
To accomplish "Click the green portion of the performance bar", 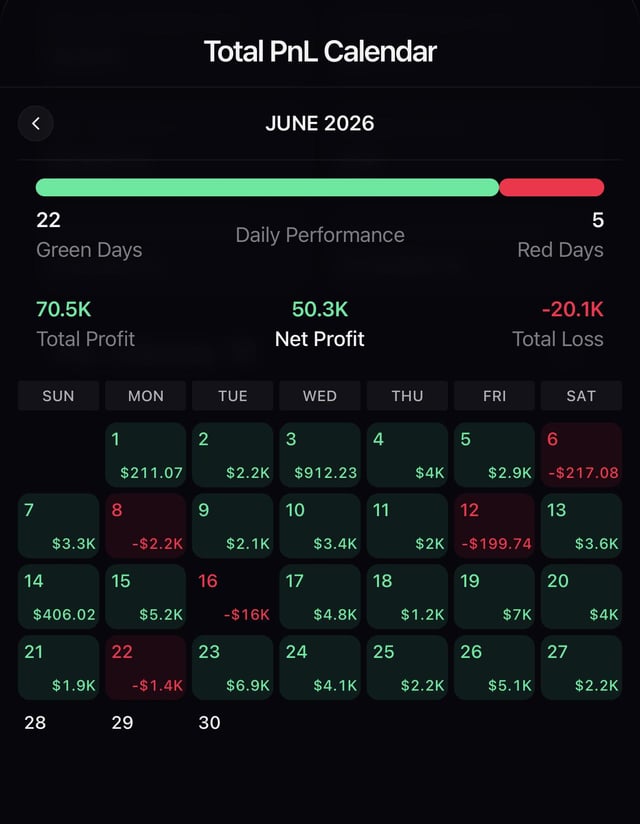I will click(x=267, y=188).
